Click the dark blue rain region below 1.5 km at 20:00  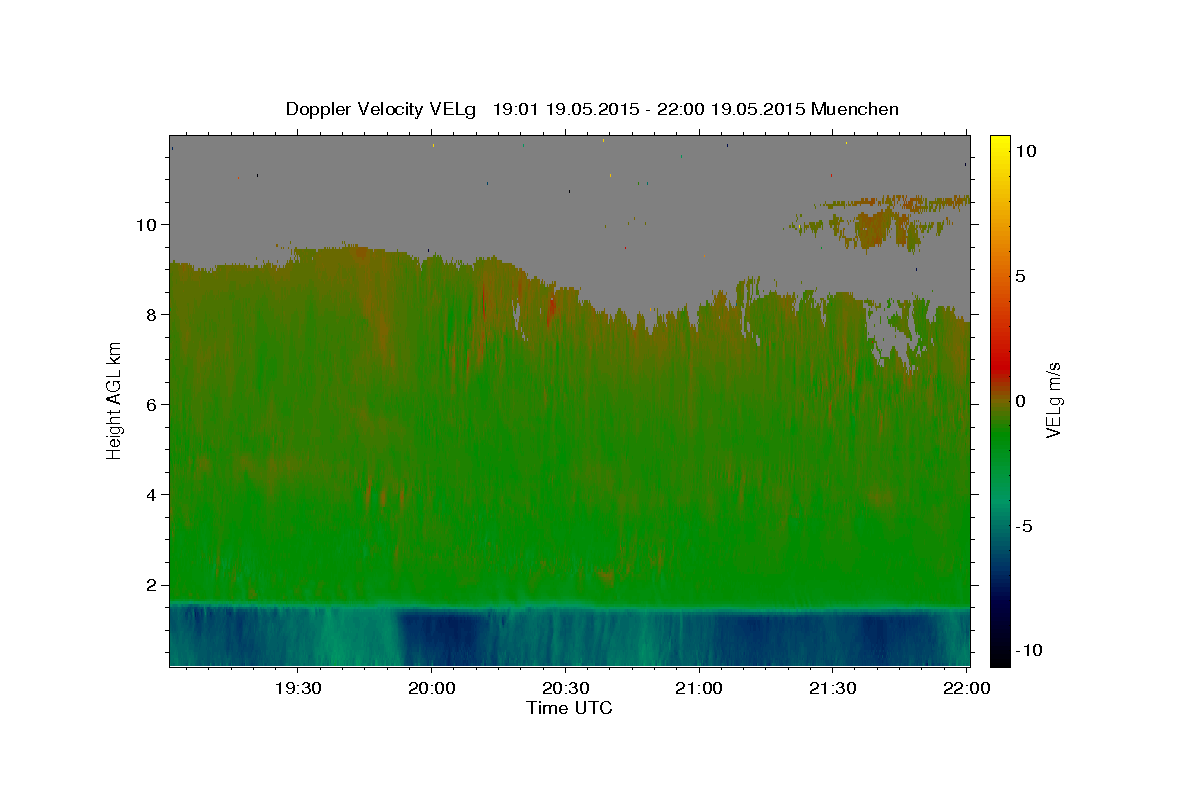point(440,638)
